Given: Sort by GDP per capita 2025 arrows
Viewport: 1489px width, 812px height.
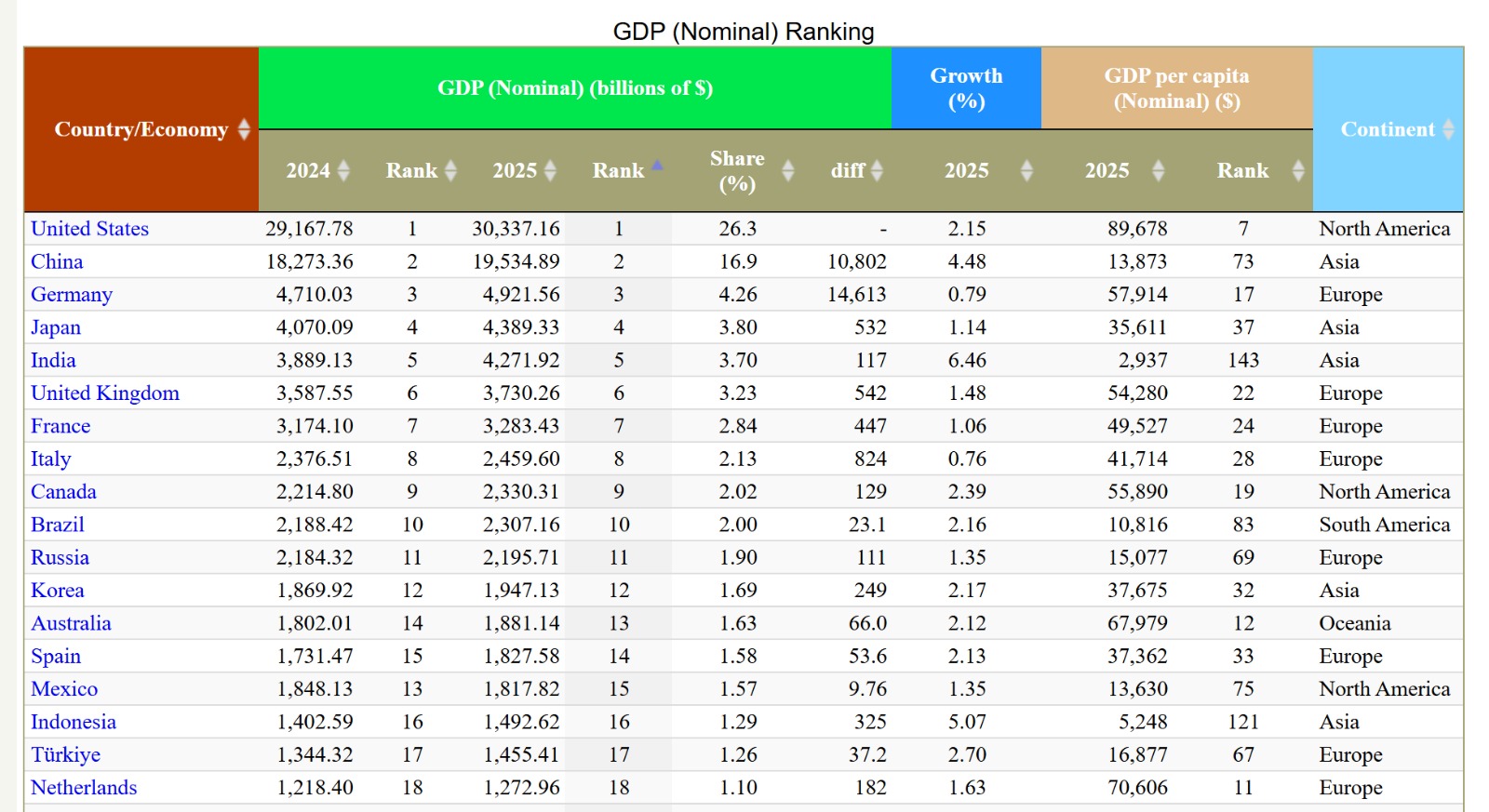Looking at the screenshot, I should [1159, 170].
